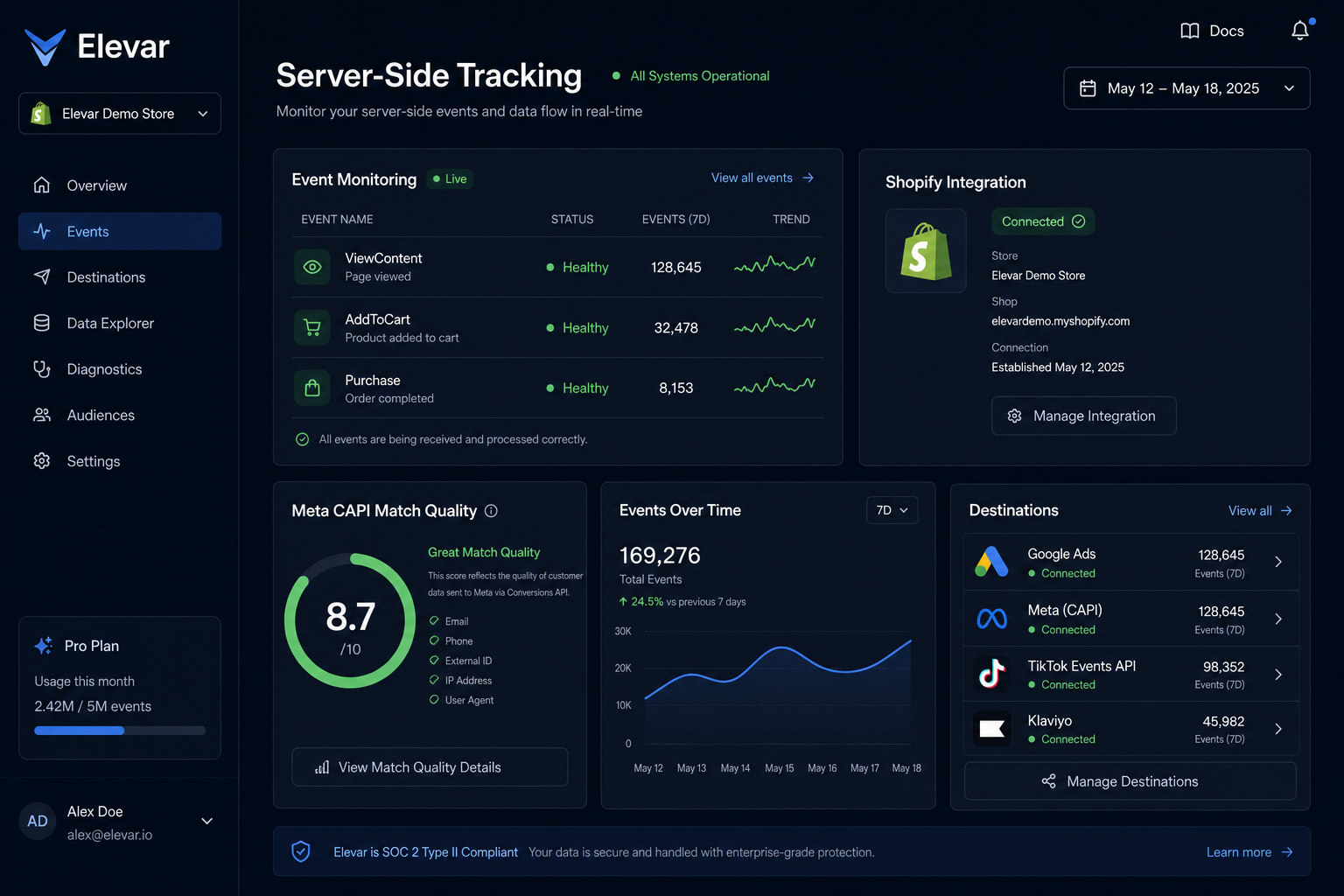
Task: Click the Elevar logo icon
Action: click(45, 47)
